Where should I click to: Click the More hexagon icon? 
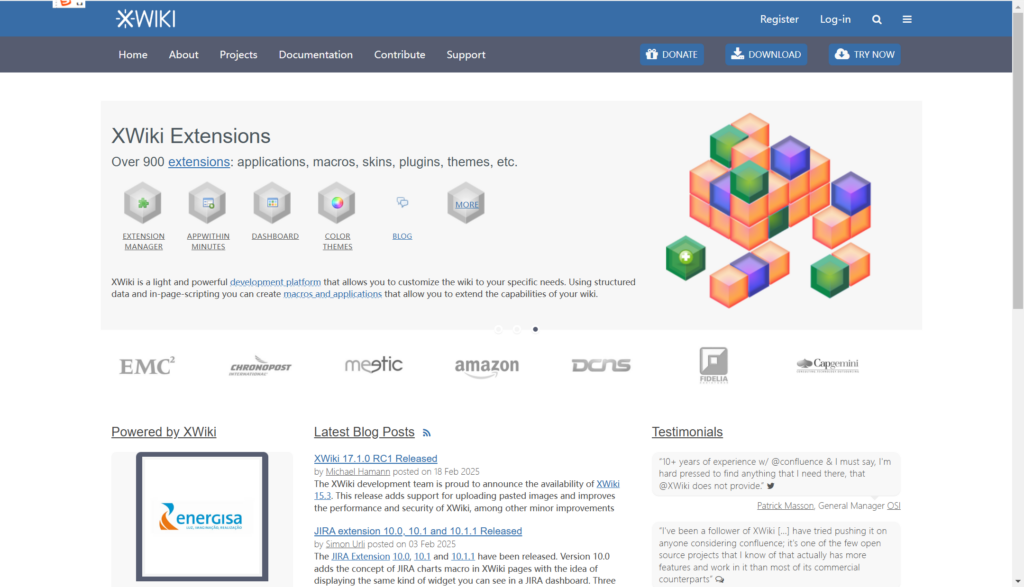click(x=466, y=204)
